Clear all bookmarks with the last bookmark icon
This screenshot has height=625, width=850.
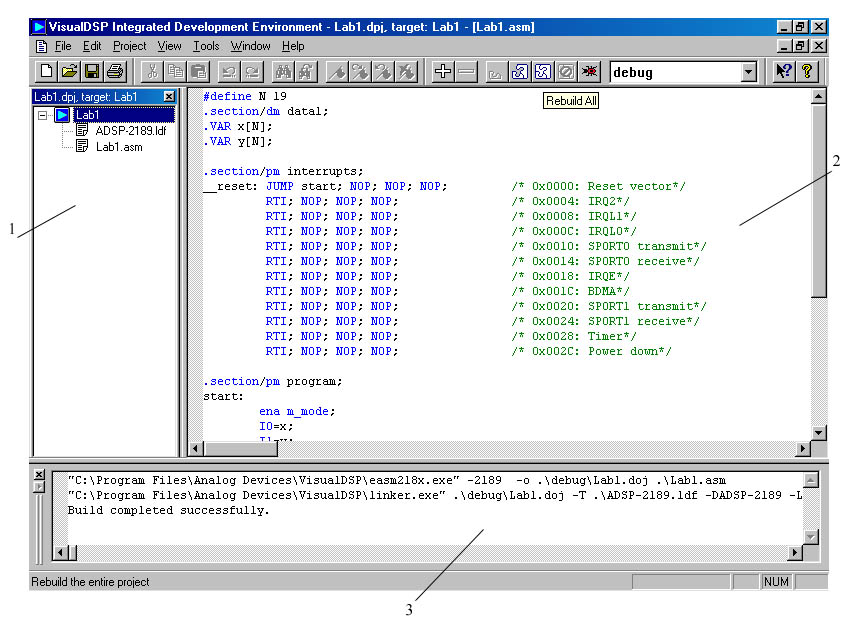pos(406,72)
